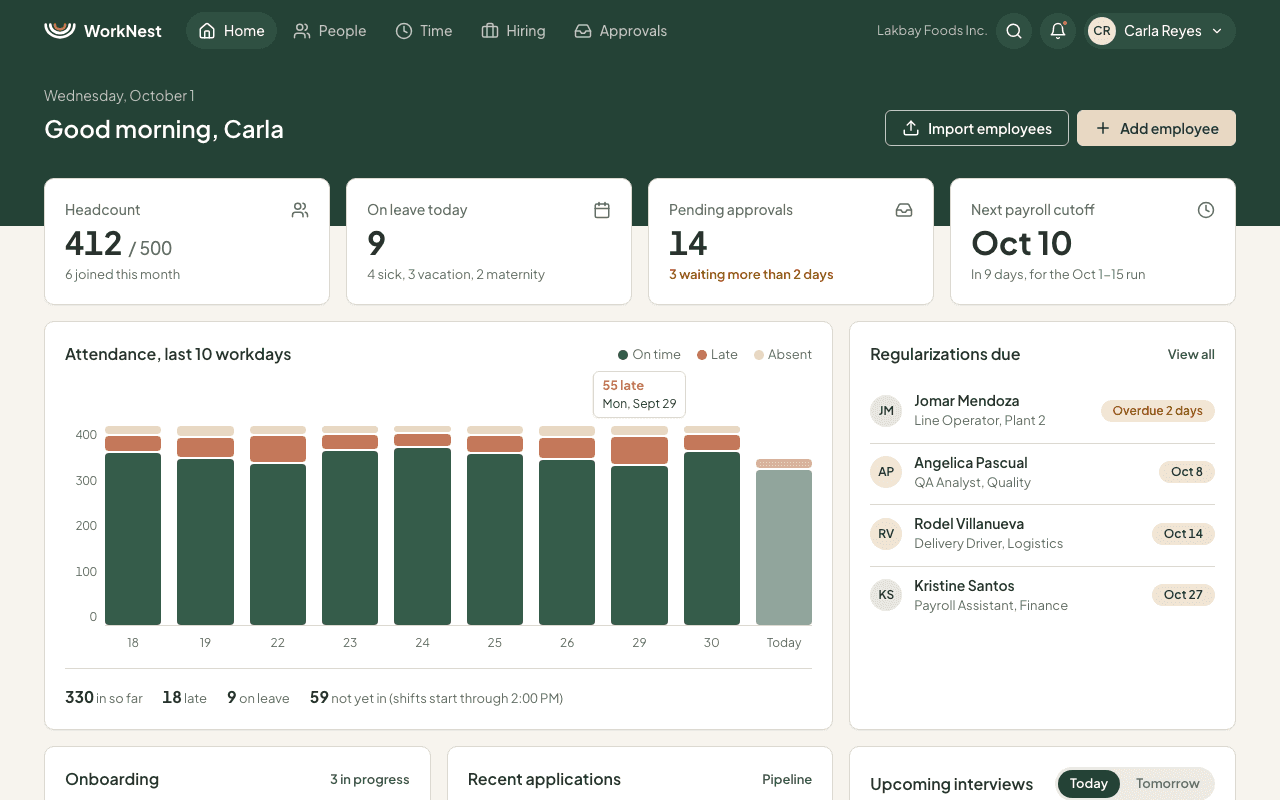
Task: Switch upcoming interviews to Tomorrow
Action: 1167,784
